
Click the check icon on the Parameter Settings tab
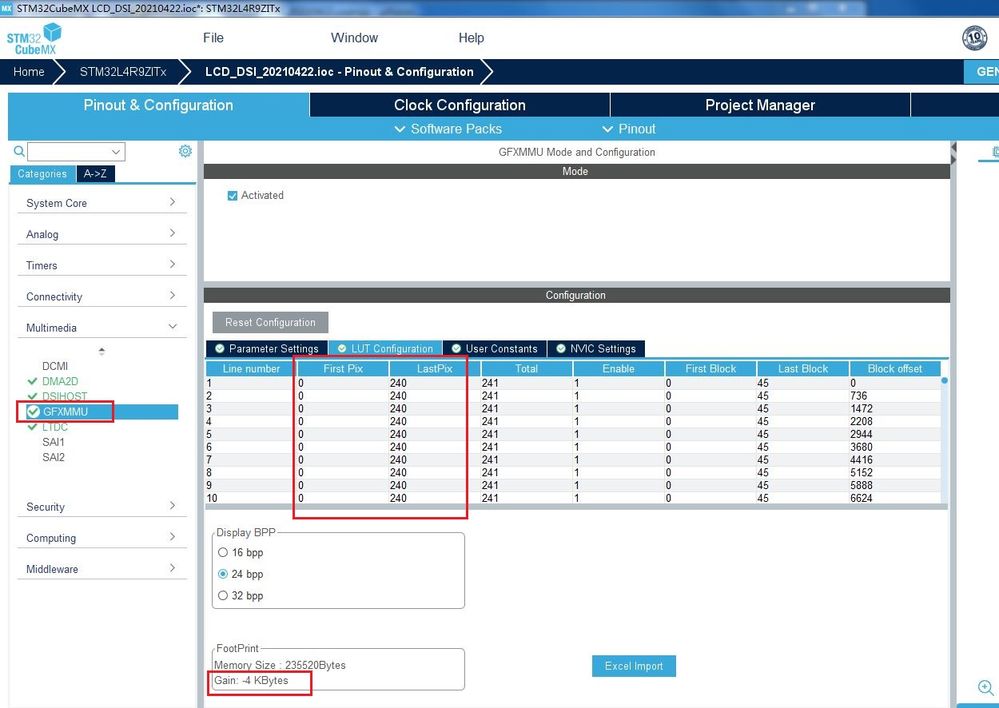(220, 349)
